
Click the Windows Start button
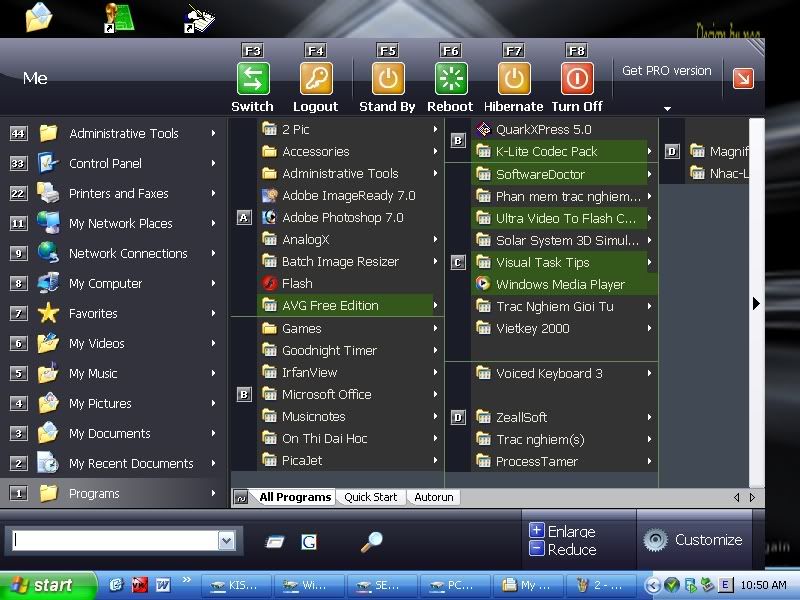click(x=42, y=585)
